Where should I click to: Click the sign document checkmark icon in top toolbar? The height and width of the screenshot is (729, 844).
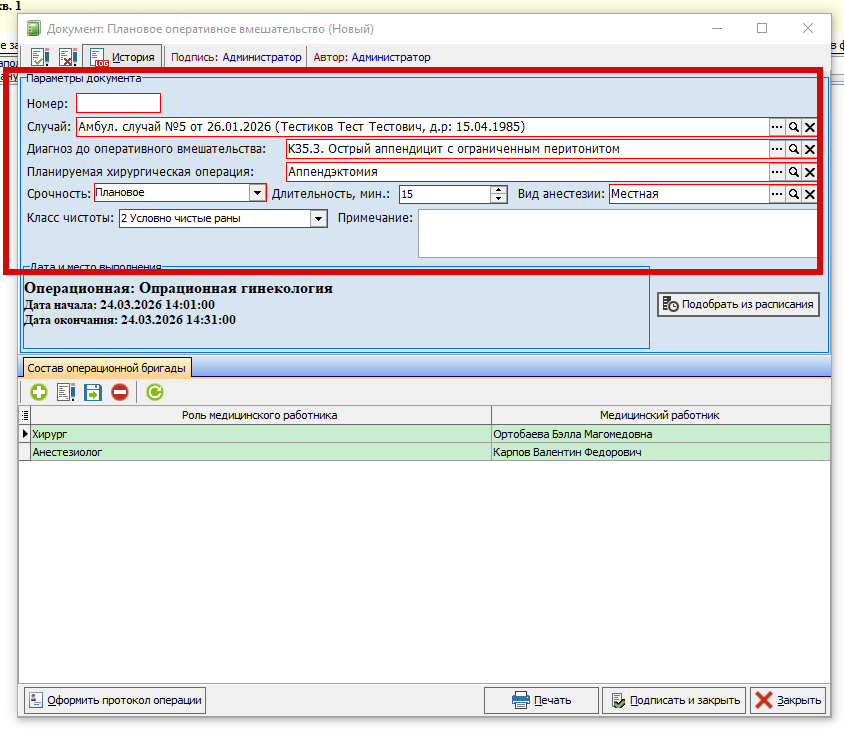(41, 58)
